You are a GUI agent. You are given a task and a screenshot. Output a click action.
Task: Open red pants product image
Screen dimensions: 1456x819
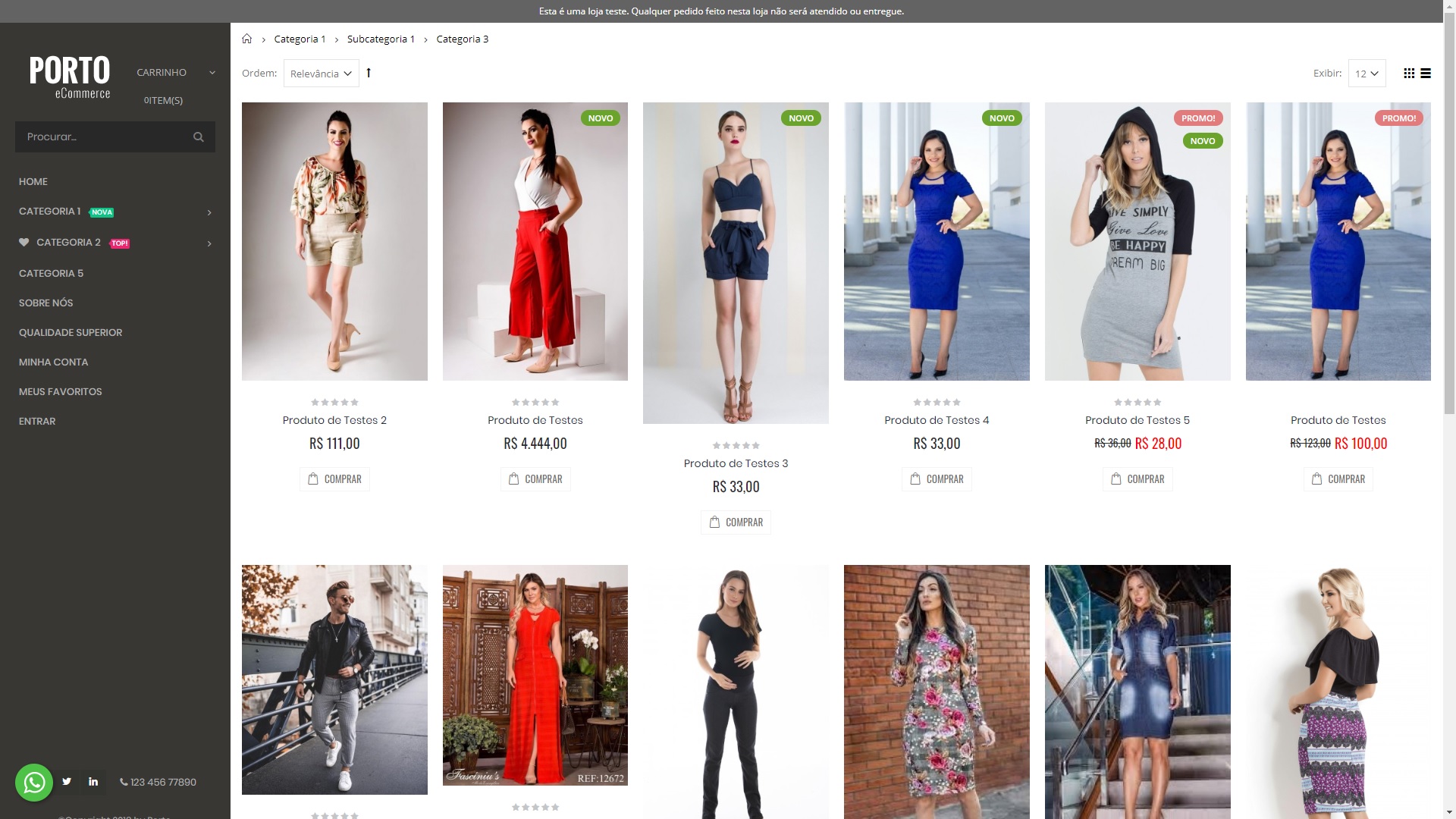[x=535, y=241]
